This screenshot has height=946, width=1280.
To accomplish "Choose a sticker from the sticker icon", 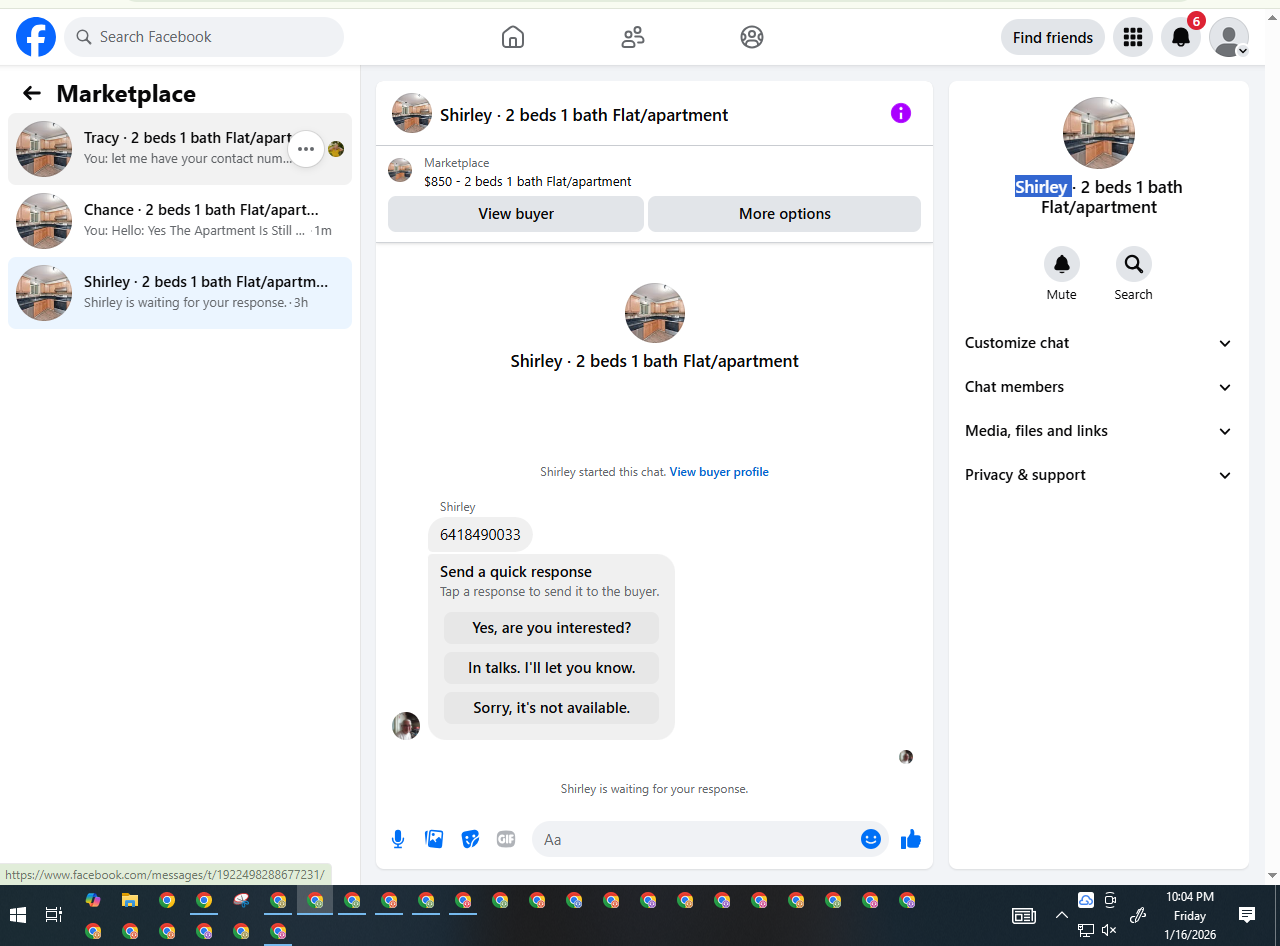I will (x=470, y=839).
